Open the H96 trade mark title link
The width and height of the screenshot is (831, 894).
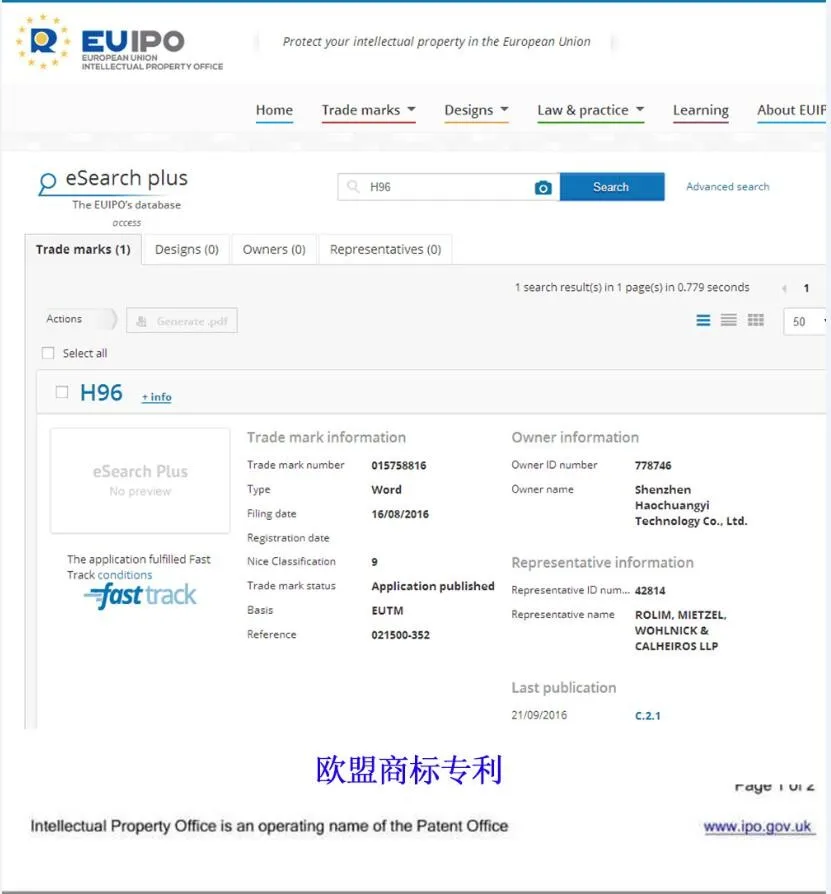pyautogui.click(x=101, y=393)
